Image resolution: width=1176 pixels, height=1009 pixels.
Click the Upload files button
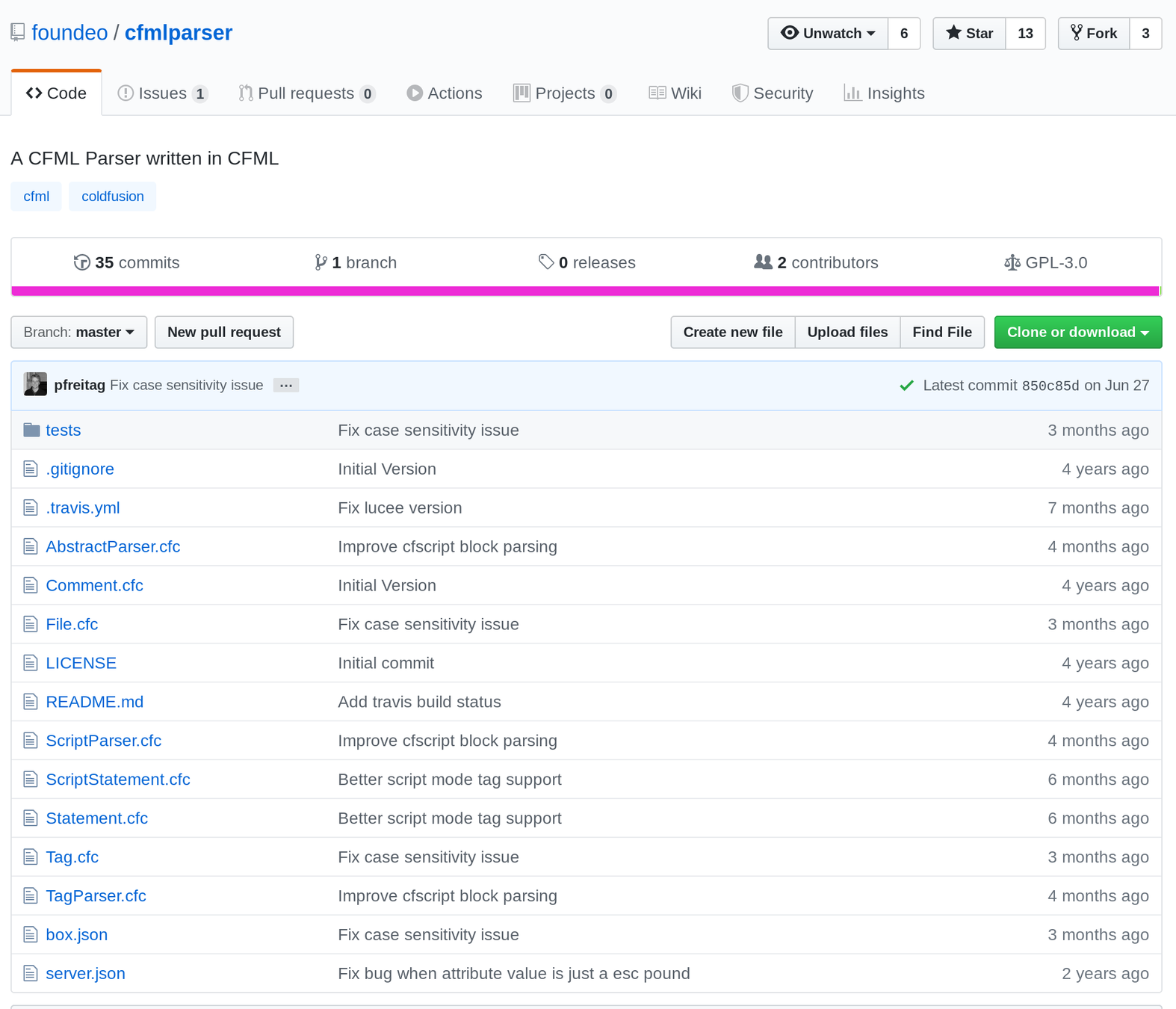tap(848, 332)
